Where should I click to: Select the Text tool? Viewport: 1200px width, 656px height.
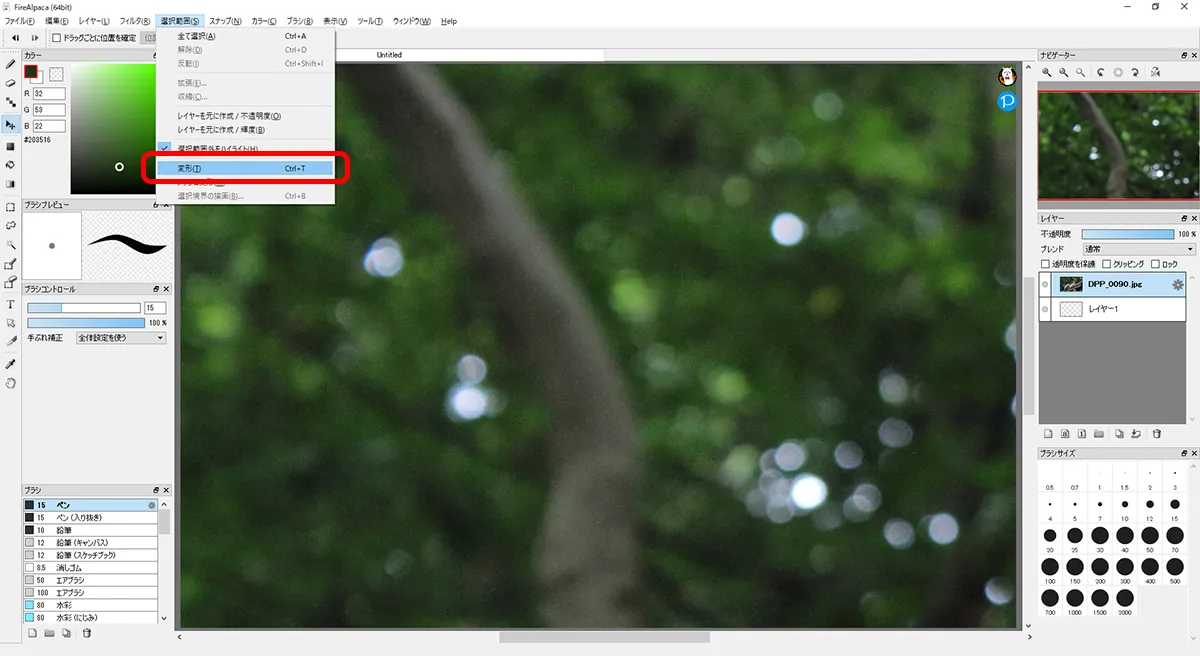pos(10,304)
